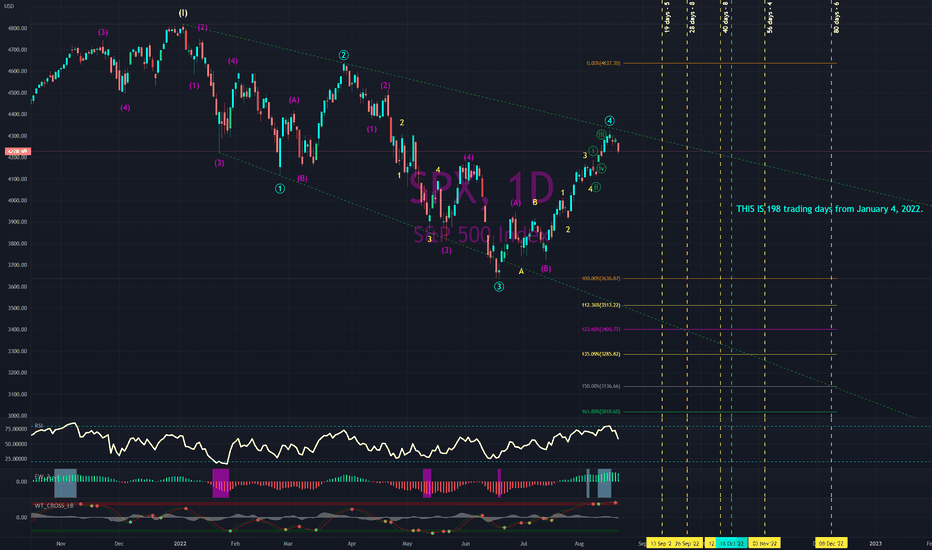
Task: Select the 135.09%(3285.82) Fibonacci level label
Action: pyautogui.click(x=601, y=354)
